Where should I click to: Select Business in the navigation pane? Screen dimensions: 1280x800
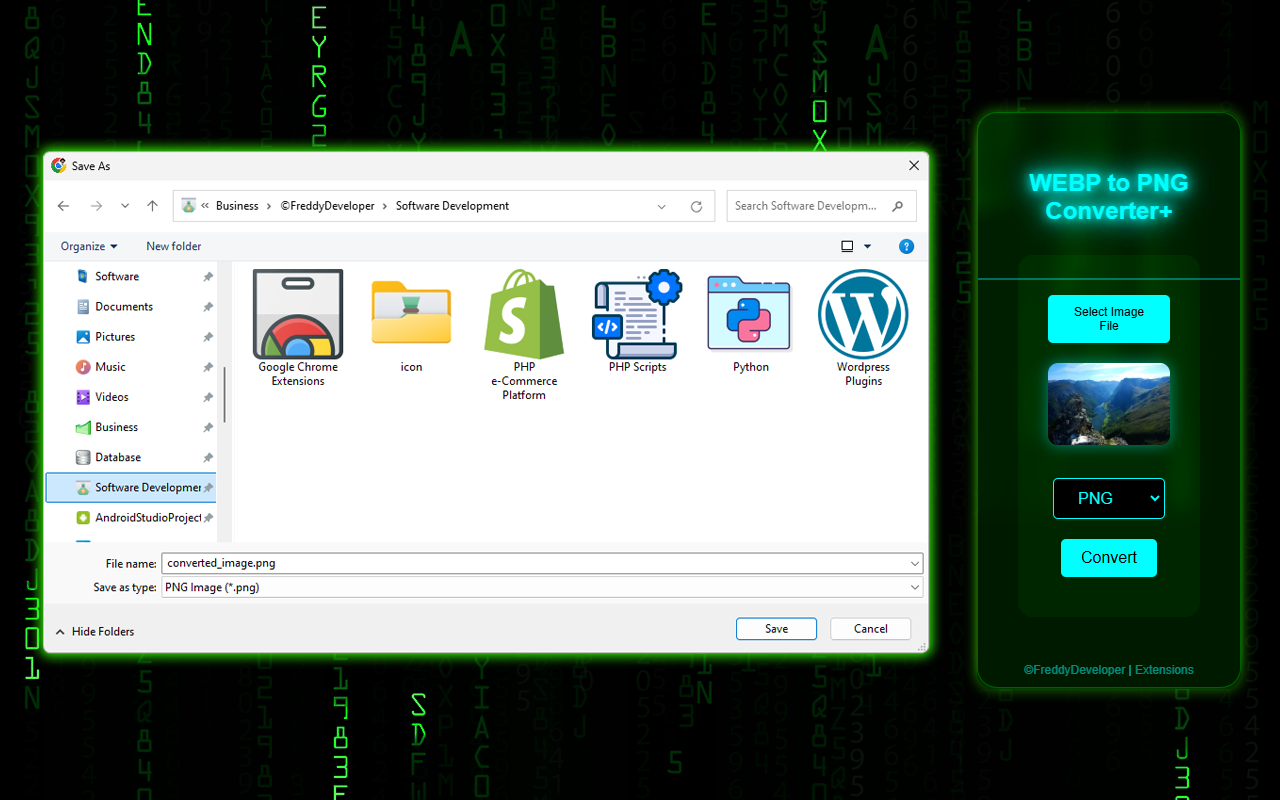(x=117, y=427)
